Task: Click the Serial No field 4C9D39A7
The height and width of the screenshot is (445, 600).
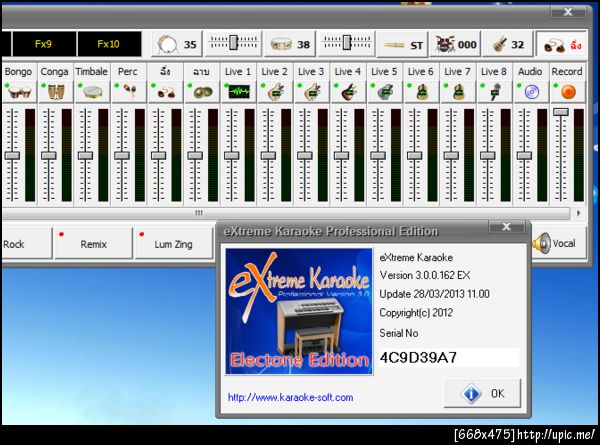Action: tap(449, 358)
